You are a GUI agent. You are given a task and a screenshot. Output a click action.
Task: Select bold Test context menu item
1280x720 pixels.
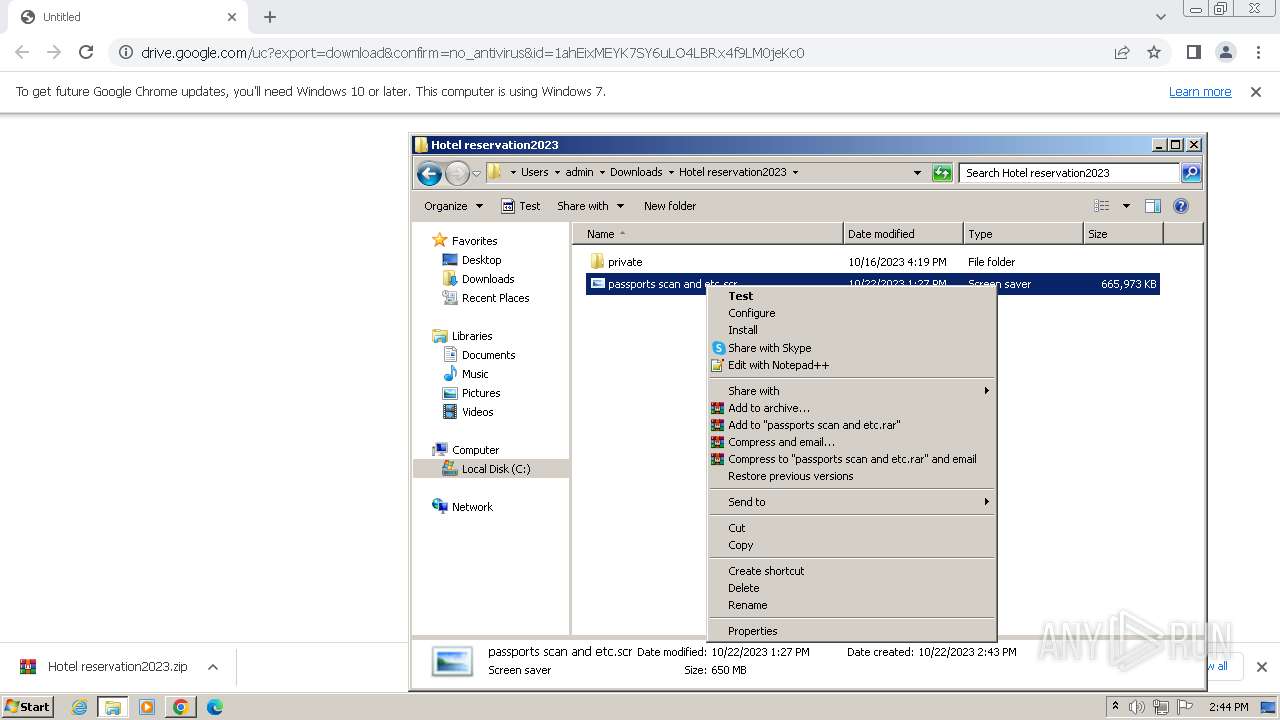(x=741, y=296)
